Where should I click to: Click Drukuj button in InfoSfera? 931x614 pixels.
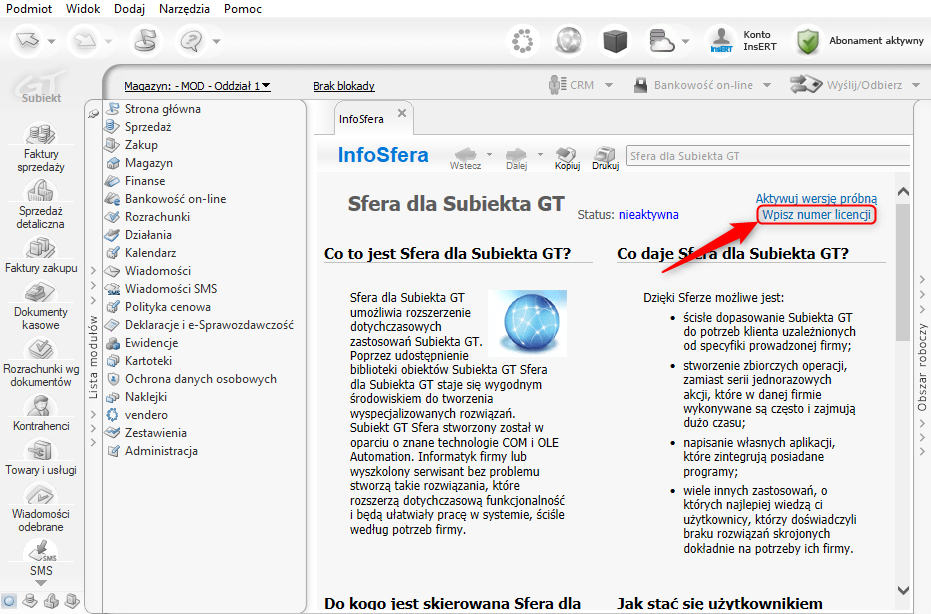[x=606, y=158]
